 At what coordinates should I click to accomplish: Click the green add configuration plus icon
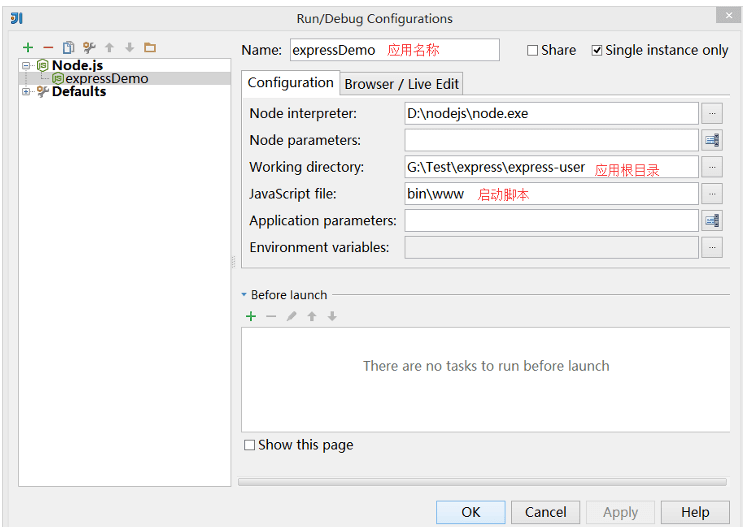pyautogui.click(x=28, y=47)
